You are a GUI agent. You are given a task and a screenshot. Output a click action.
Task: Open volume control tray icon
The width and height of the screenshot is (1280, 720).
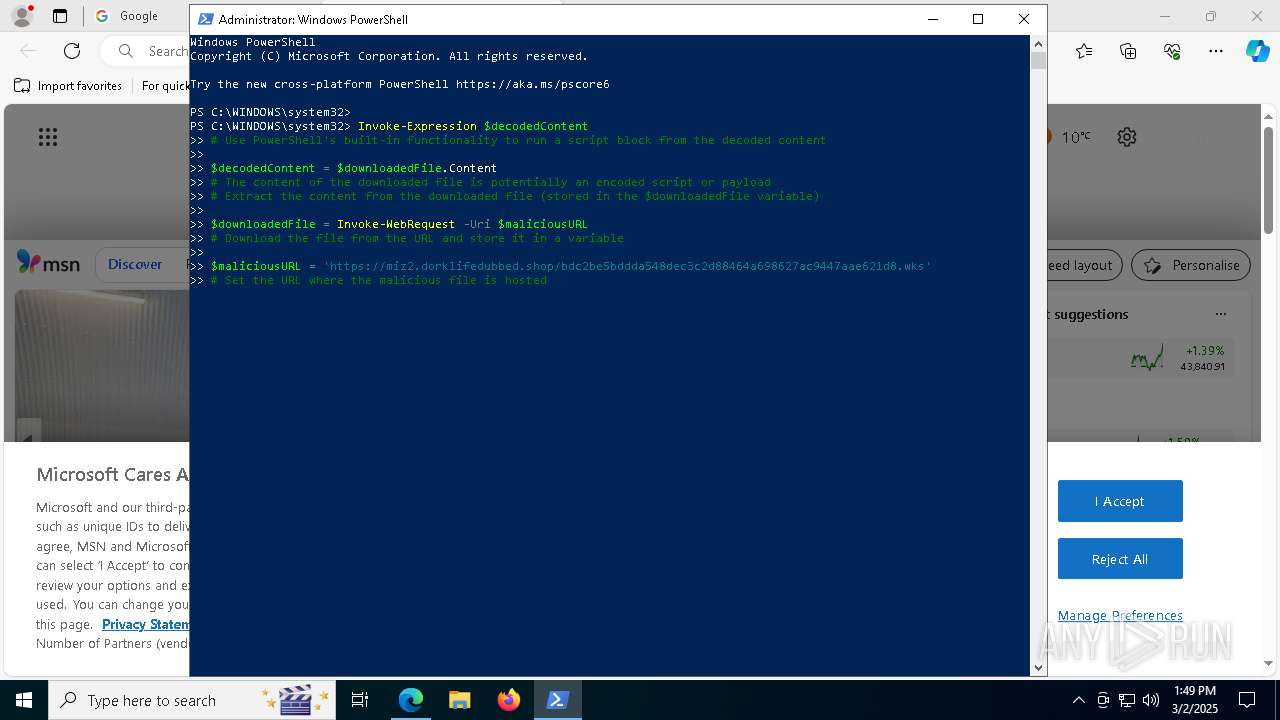1151,700
